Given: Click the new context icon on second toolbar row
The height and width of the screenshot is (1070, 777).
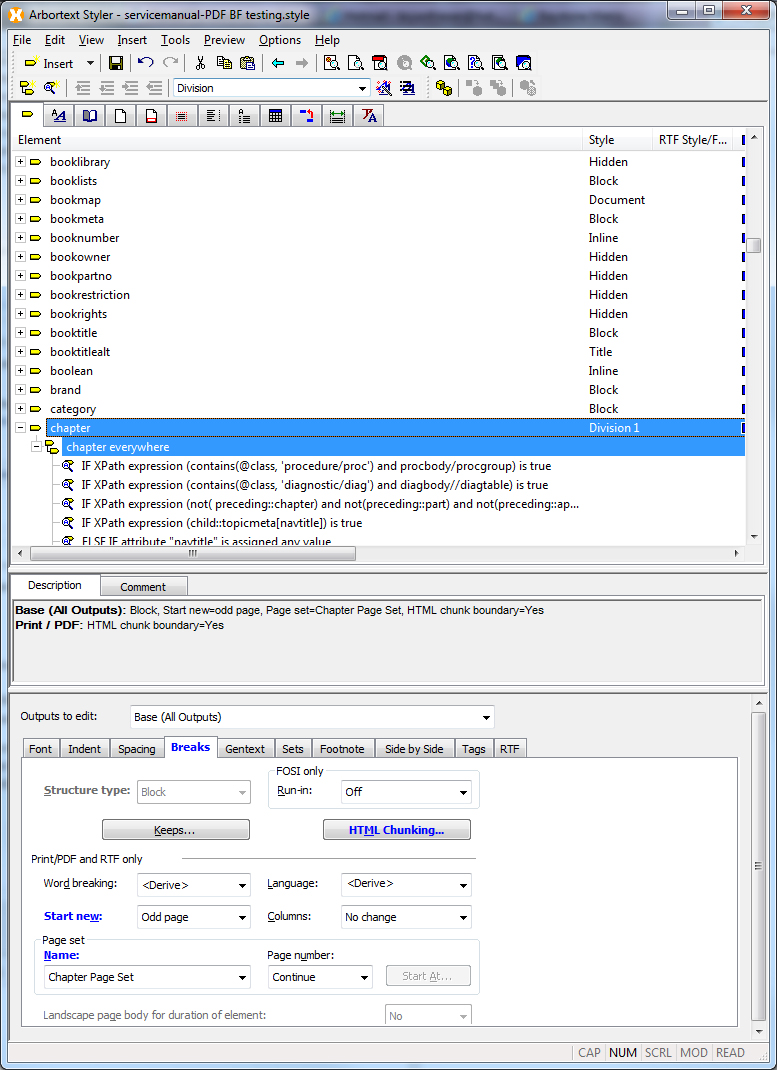Looking at the screenshot, I should point(27,88).
